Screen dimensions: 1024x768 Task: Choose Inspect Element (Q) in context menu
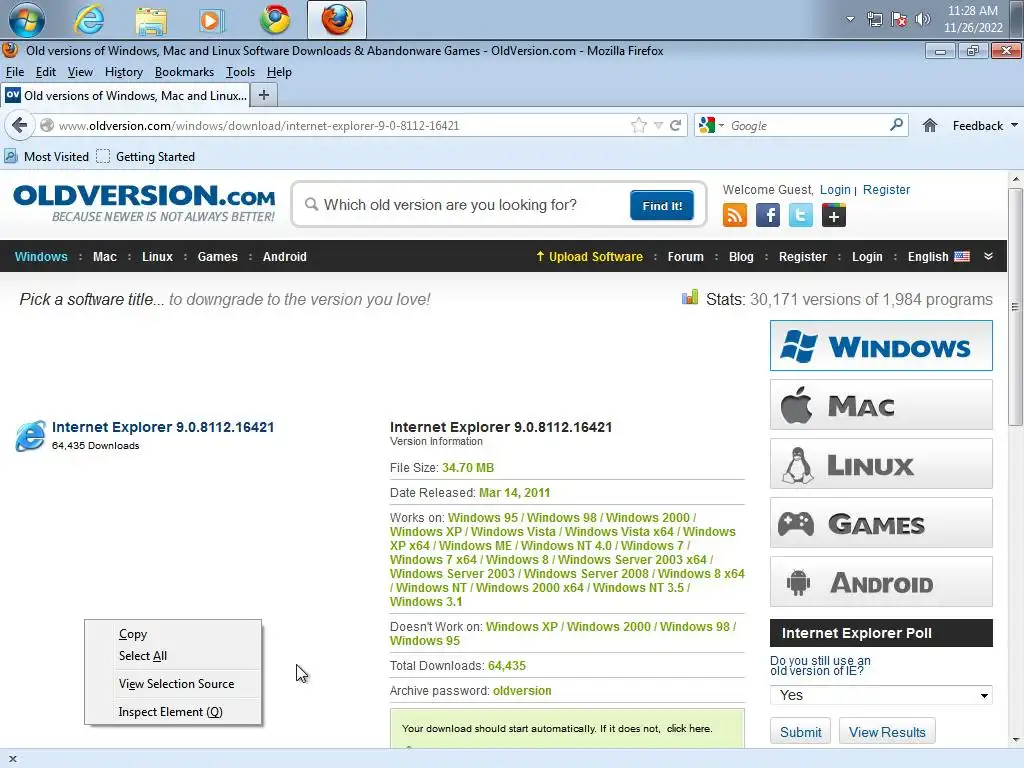click(x=172, y=712)
